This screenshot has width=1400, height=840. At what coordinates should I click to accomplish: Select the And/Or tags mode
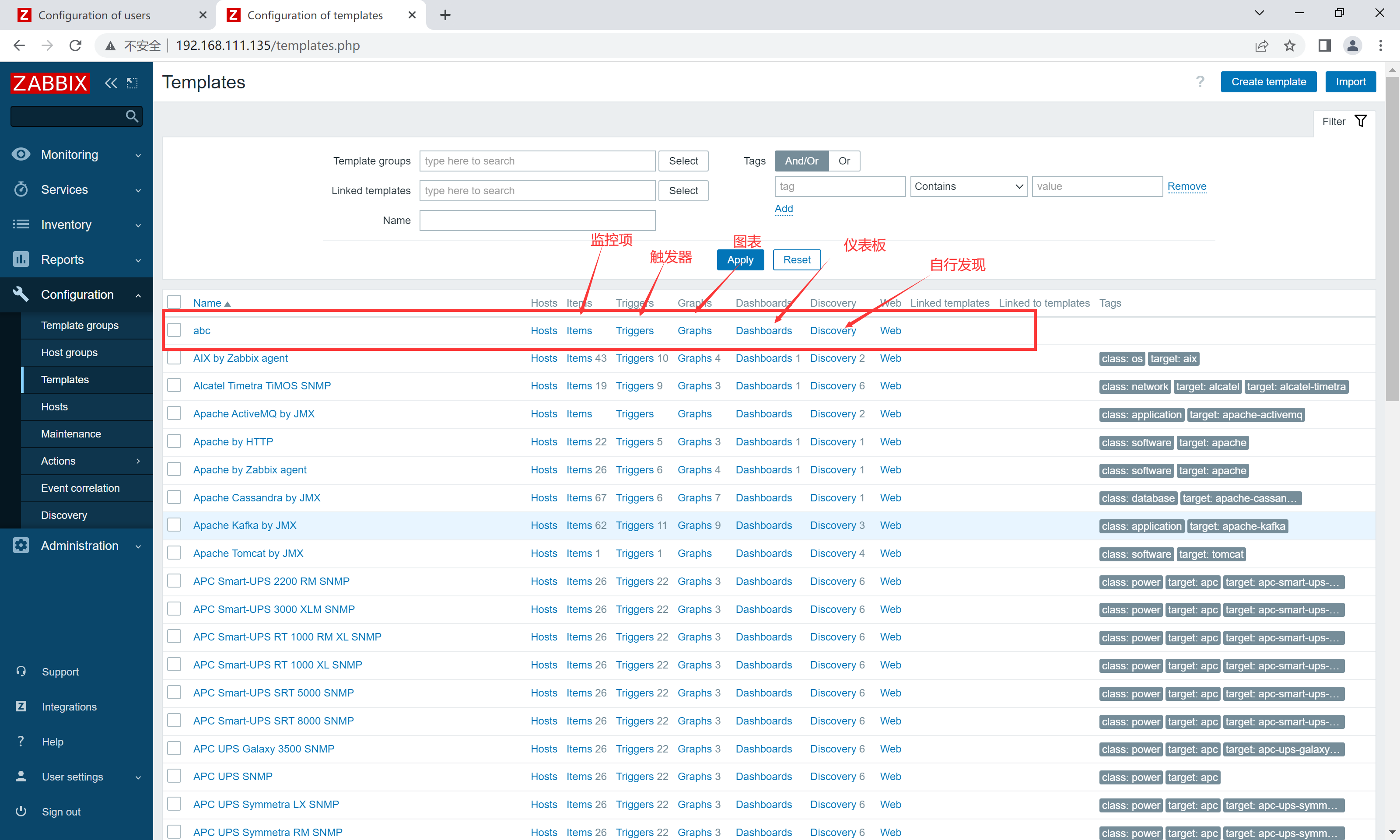point(801,161)
